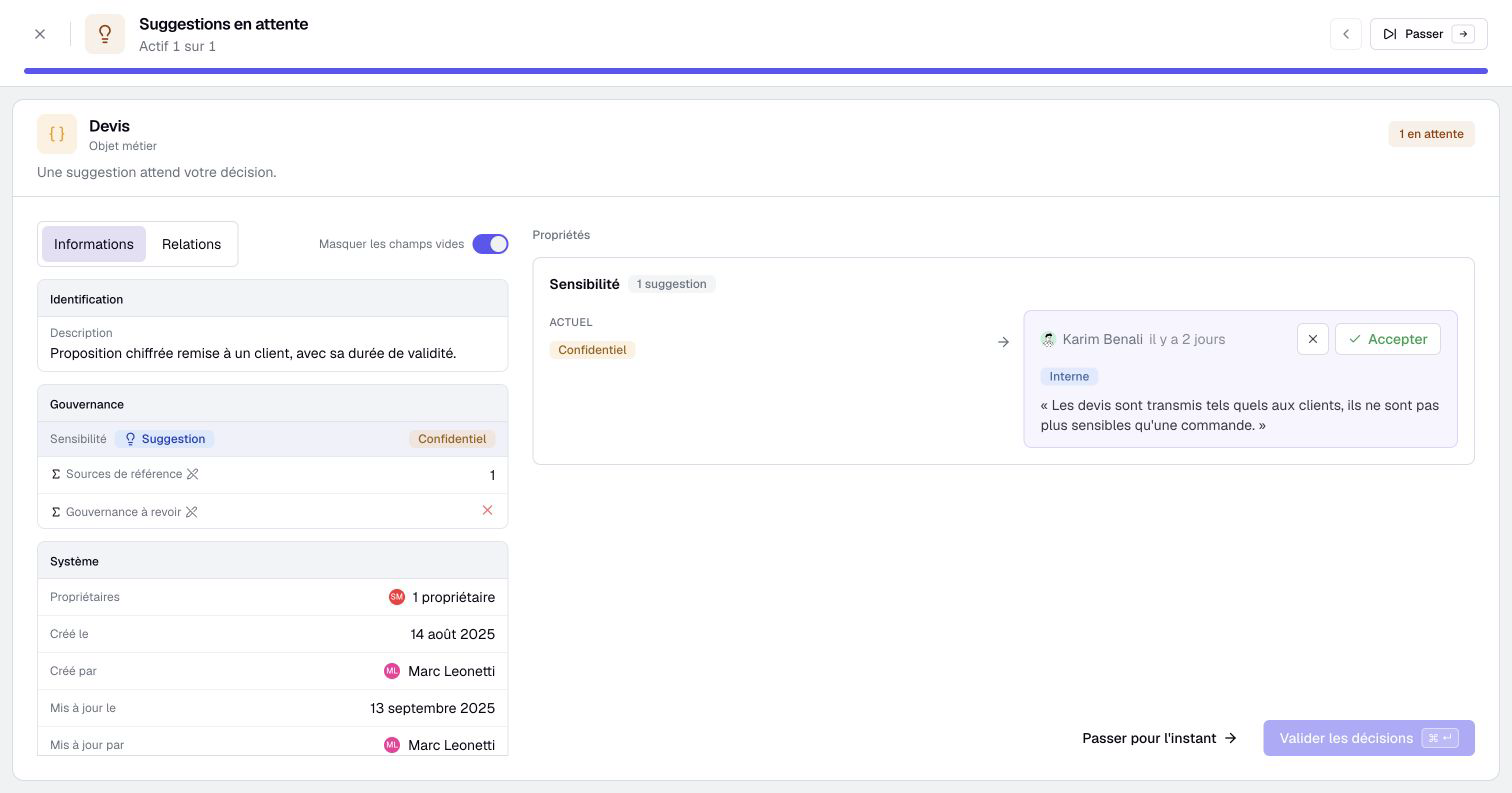The image size is (1512, 793).
Task: Click the Gouvernance section header
Action: pyautogui.click(x=273, y=404)
